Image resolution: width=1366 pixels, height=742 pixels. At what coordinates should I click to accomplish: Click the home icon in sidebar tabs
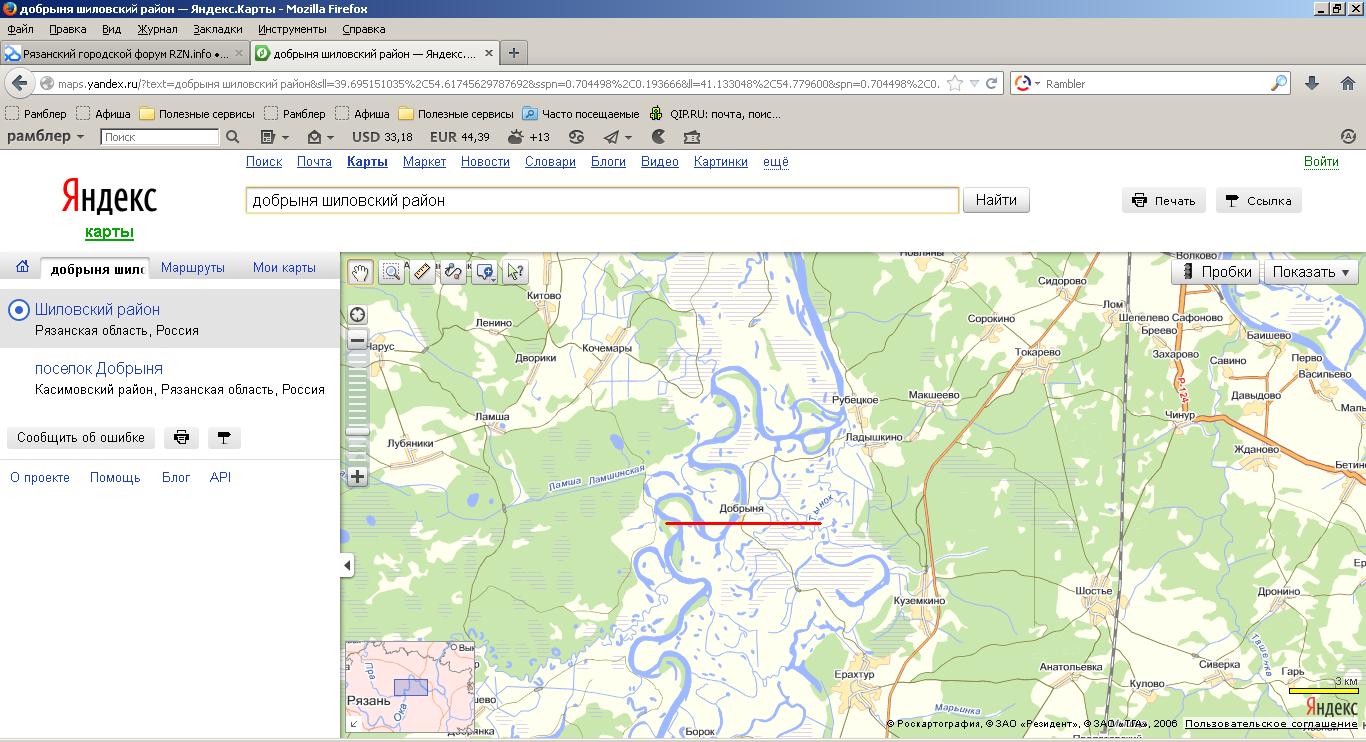point(22,267)
